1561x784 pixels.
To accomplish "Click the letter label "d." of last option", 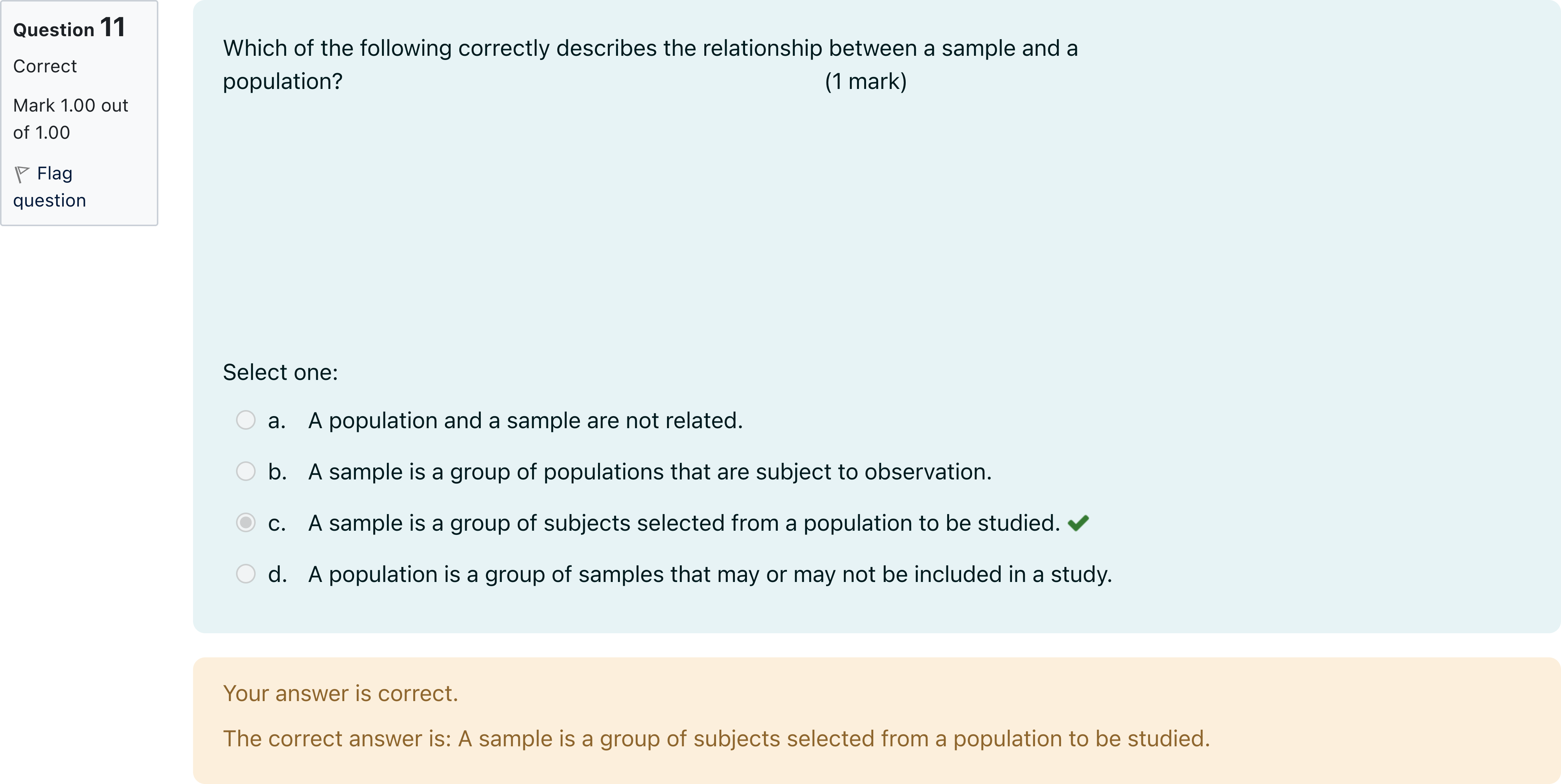I will 277,574.
